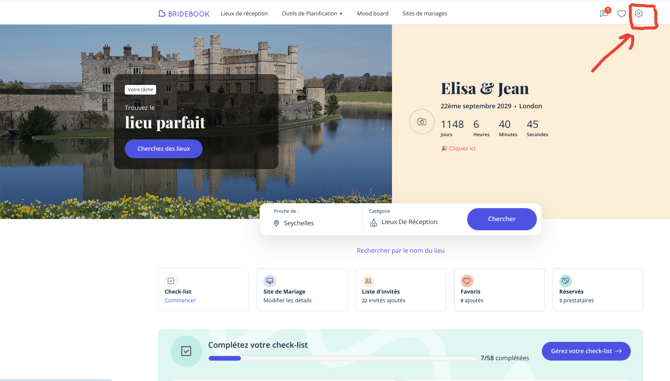Image resolution: width=670 pixels, height=381 pixels.
Task: Click the Chercher search button
Action: pos(502,219)
